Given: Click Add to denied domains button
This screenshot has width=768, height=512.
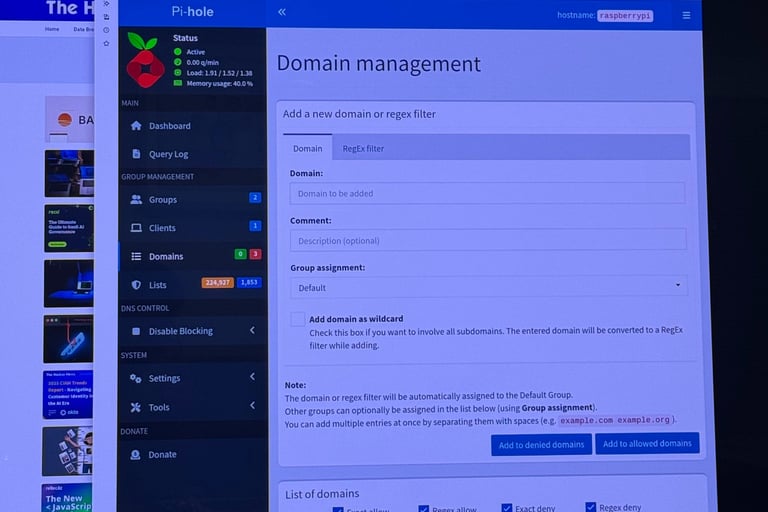Looking at the screenshot, I should point(541,445).
